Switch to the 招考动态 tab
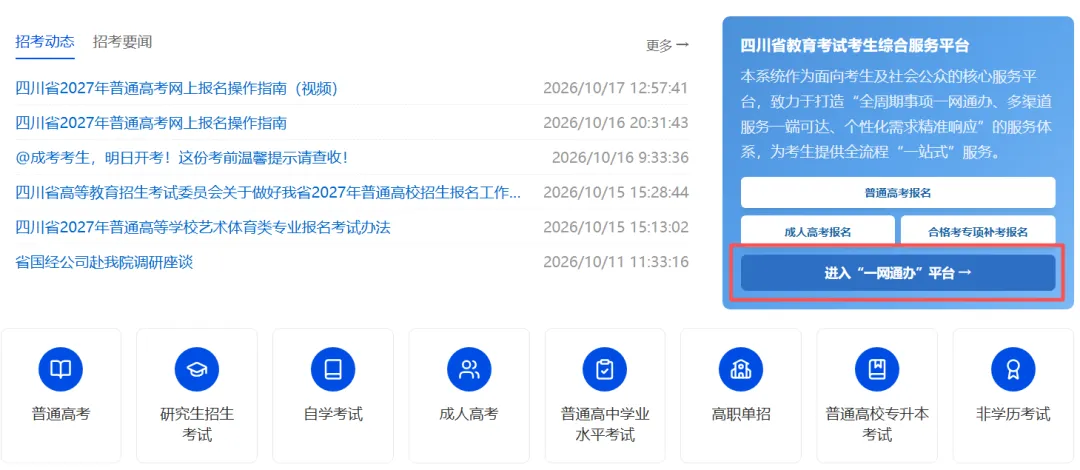The width and height of the screenshot is (1080, 470). tap(45, 41)
